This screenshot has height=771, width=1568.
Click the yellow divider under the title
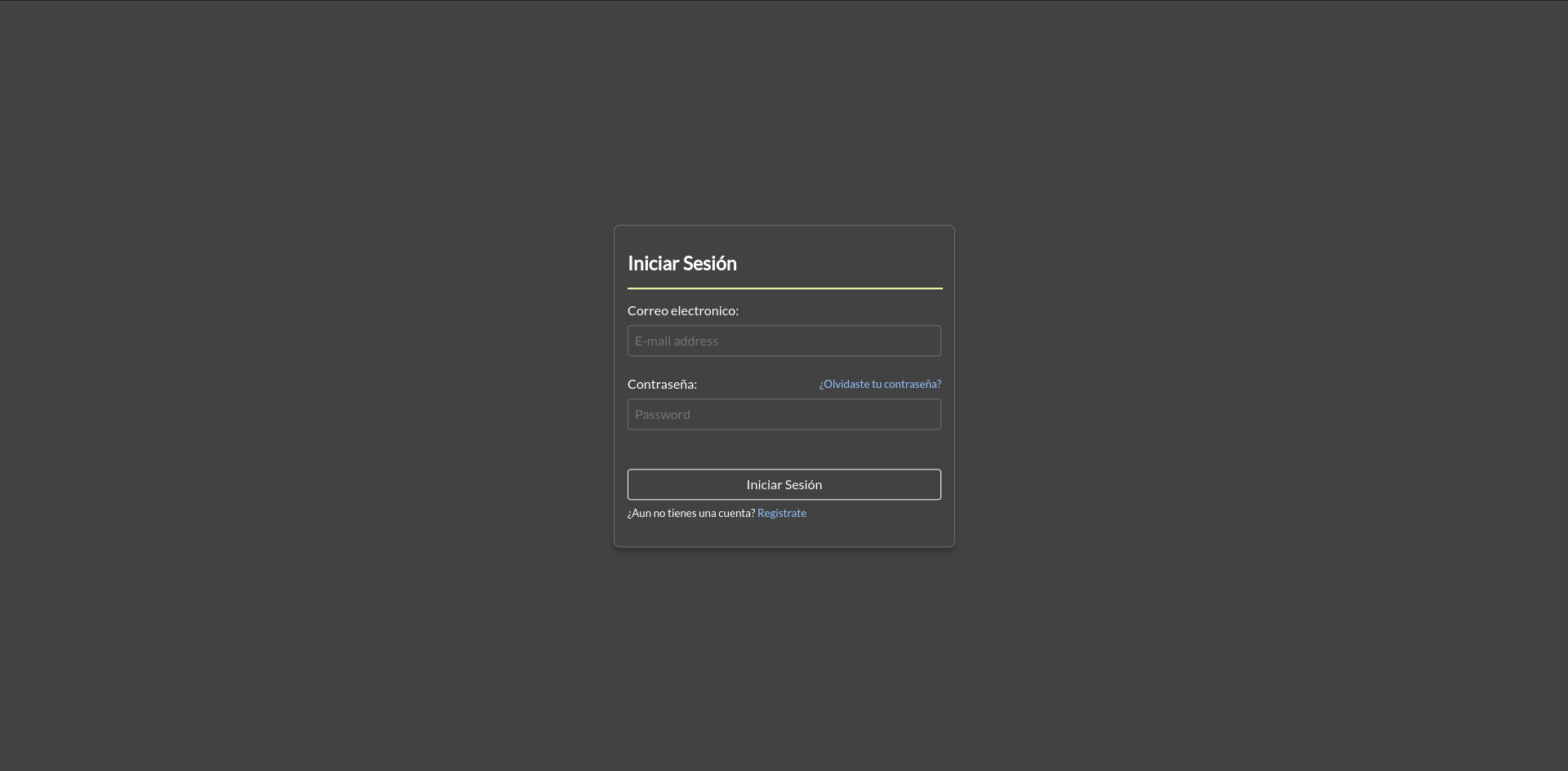click(784, 287)
